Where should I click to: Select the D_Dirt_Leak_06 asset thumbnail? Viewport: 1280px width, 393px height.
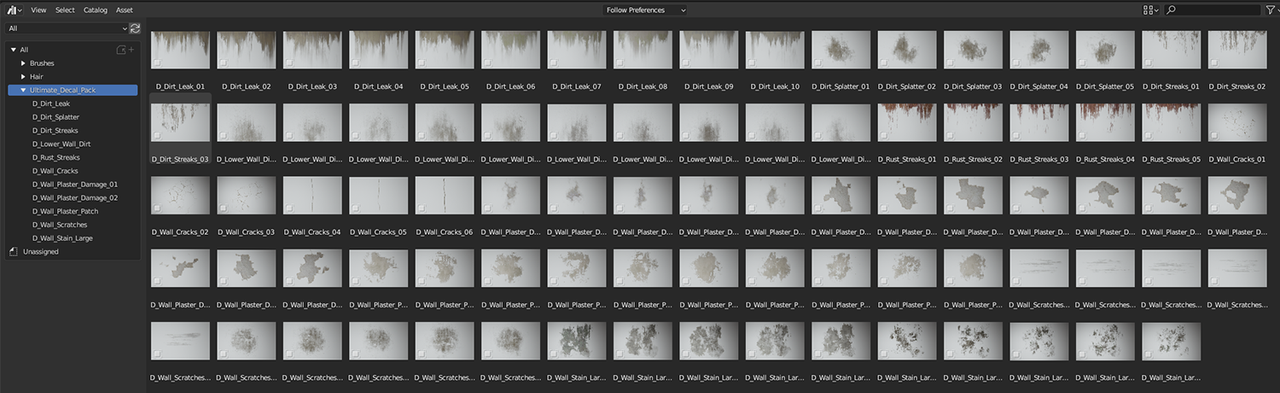coord(510,50)
